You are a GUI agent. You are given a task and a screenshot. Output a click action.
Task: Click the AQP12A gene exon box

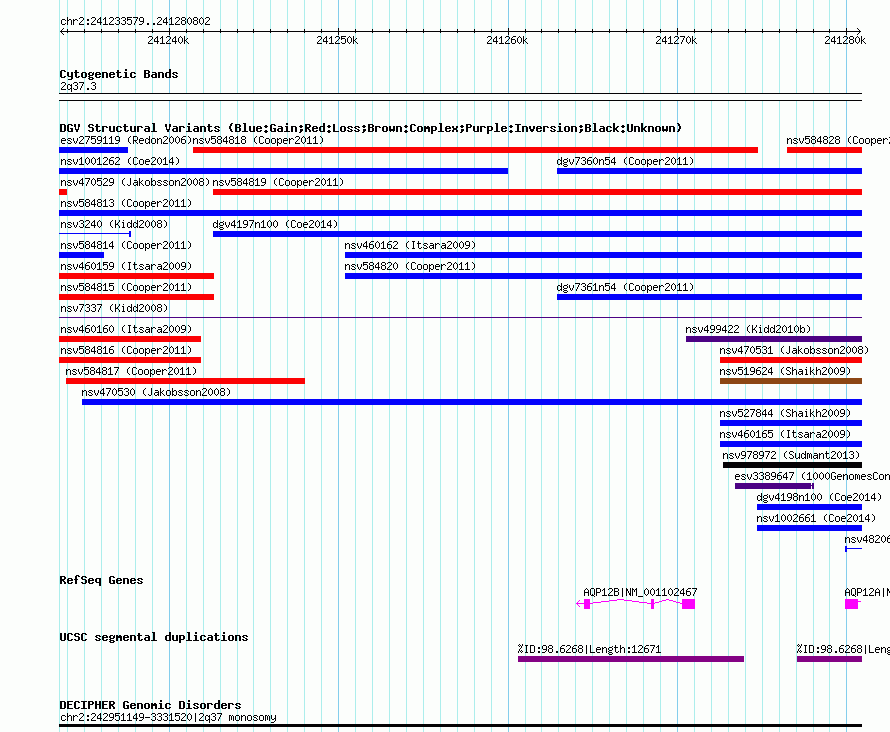(851, 604)
